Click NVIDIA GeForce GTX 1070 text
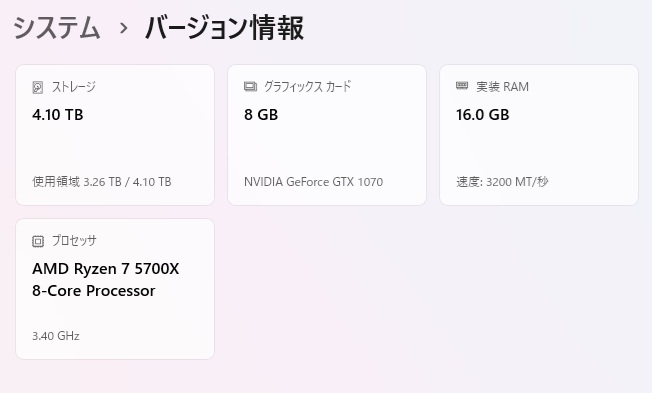 pos(314,182)
